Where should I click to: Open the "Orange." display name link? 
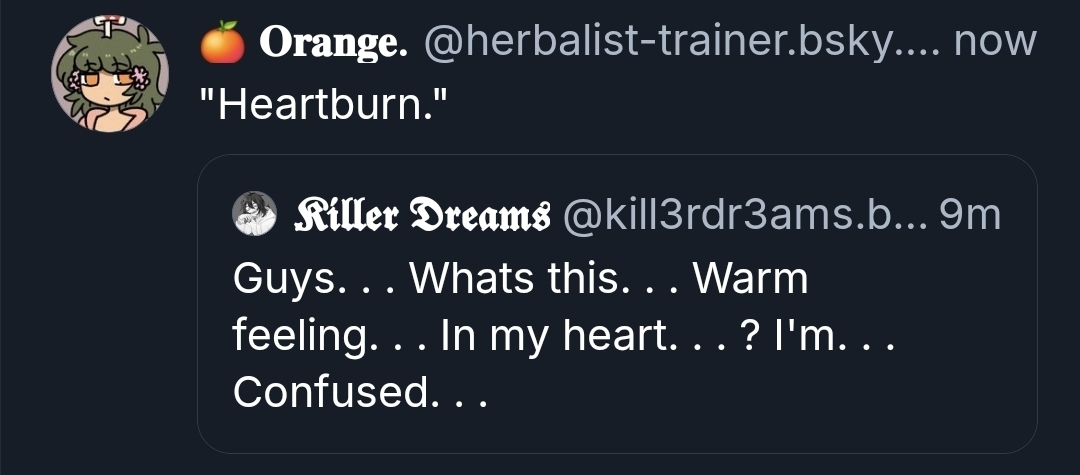[332, 43]
